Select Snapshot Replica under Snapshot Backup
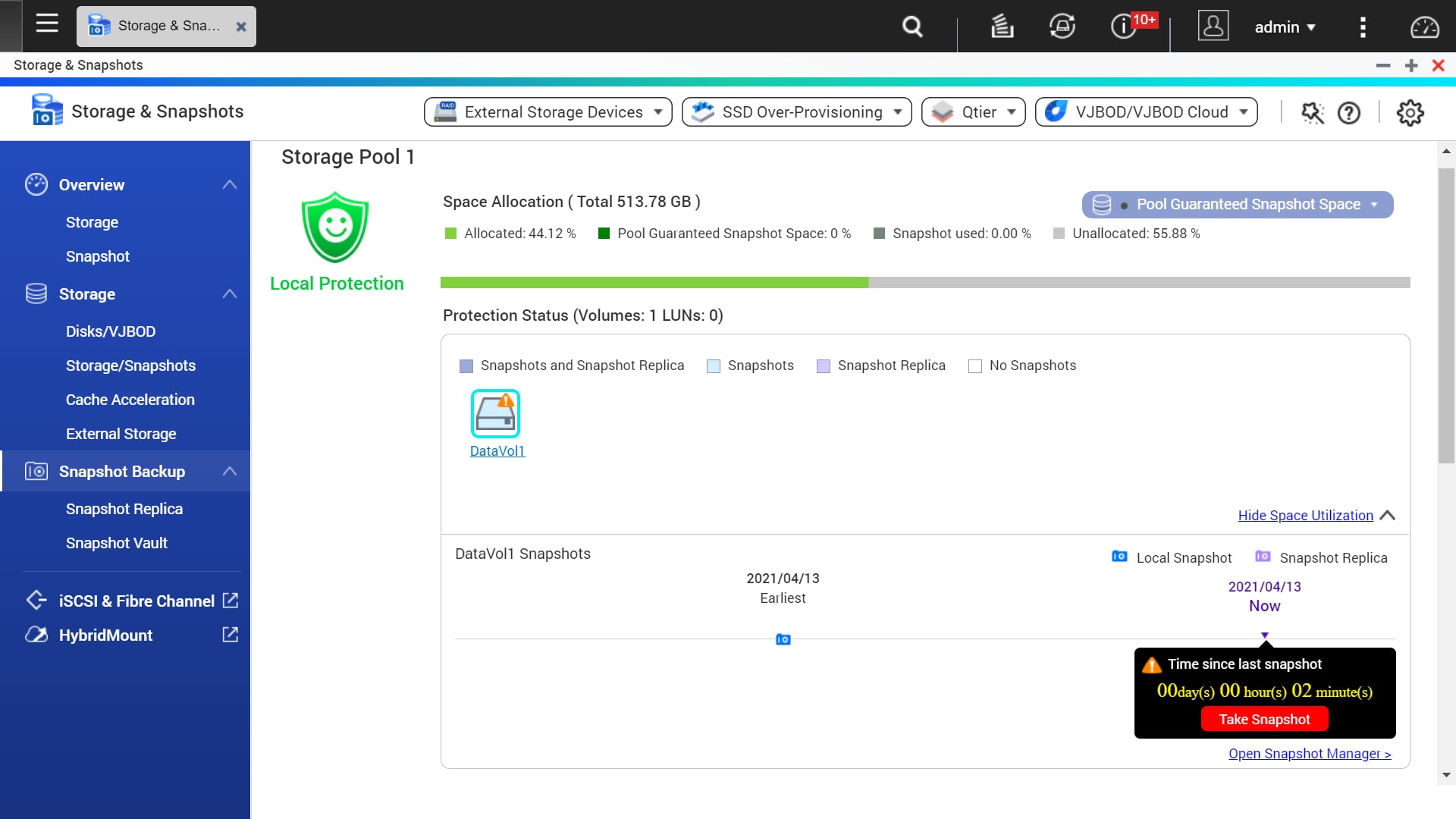The width and height of the screenshot is (1456, 819). click(123, 508)
